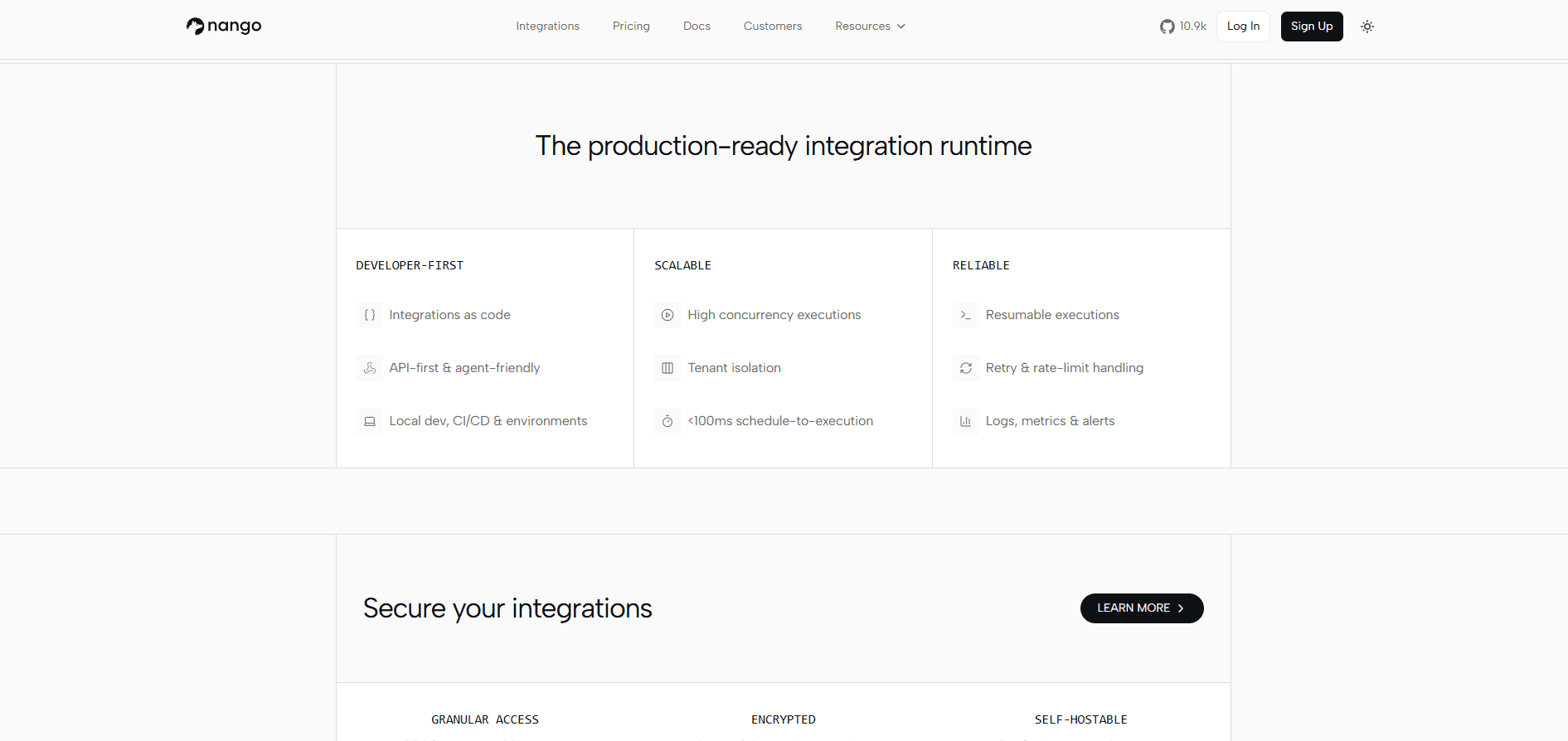Open the Integrations nav item
This screenshot has width=1568, height=741.
[x=547, y=27]
